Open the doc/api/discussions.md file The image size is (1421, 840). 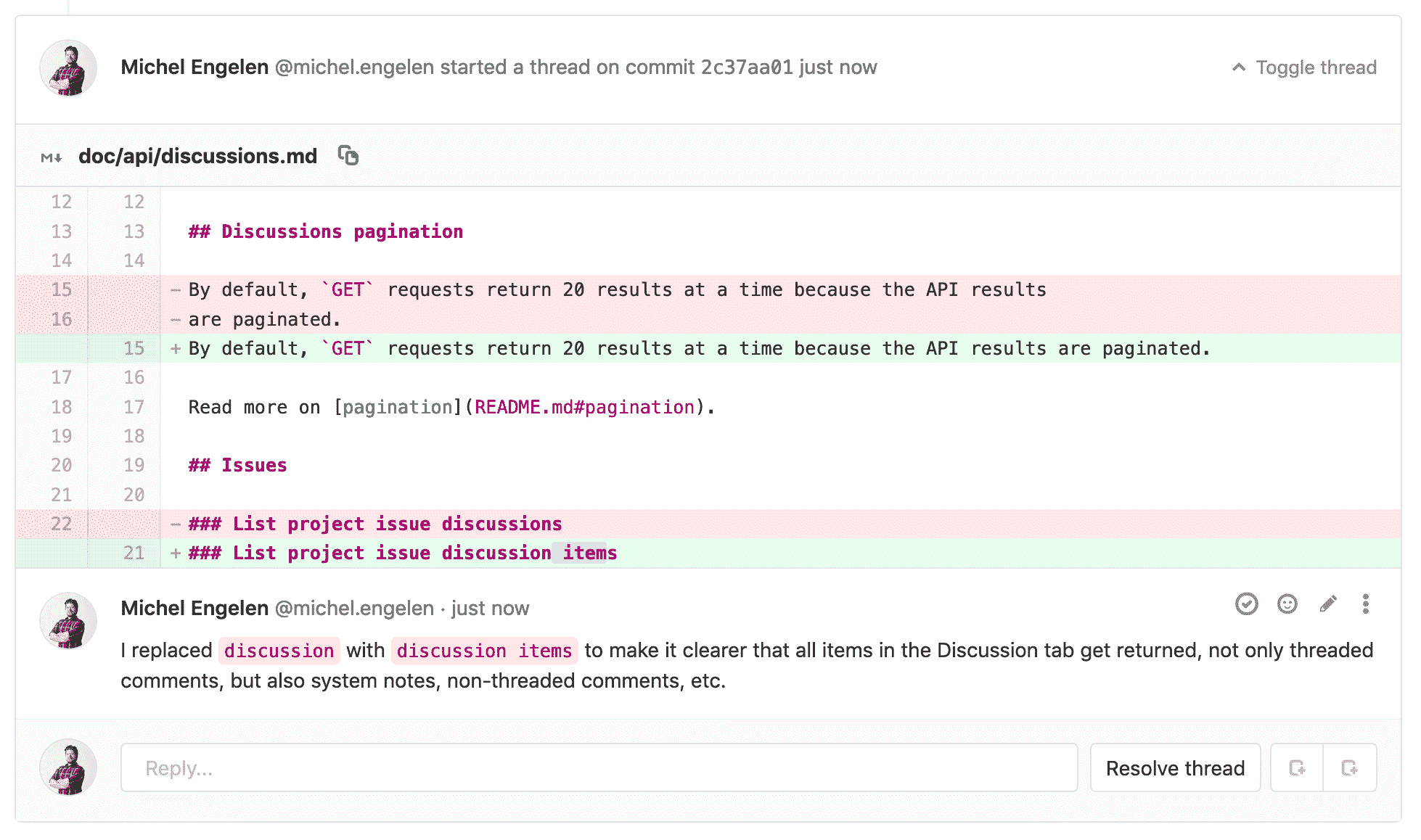click(x=197, y=156)
